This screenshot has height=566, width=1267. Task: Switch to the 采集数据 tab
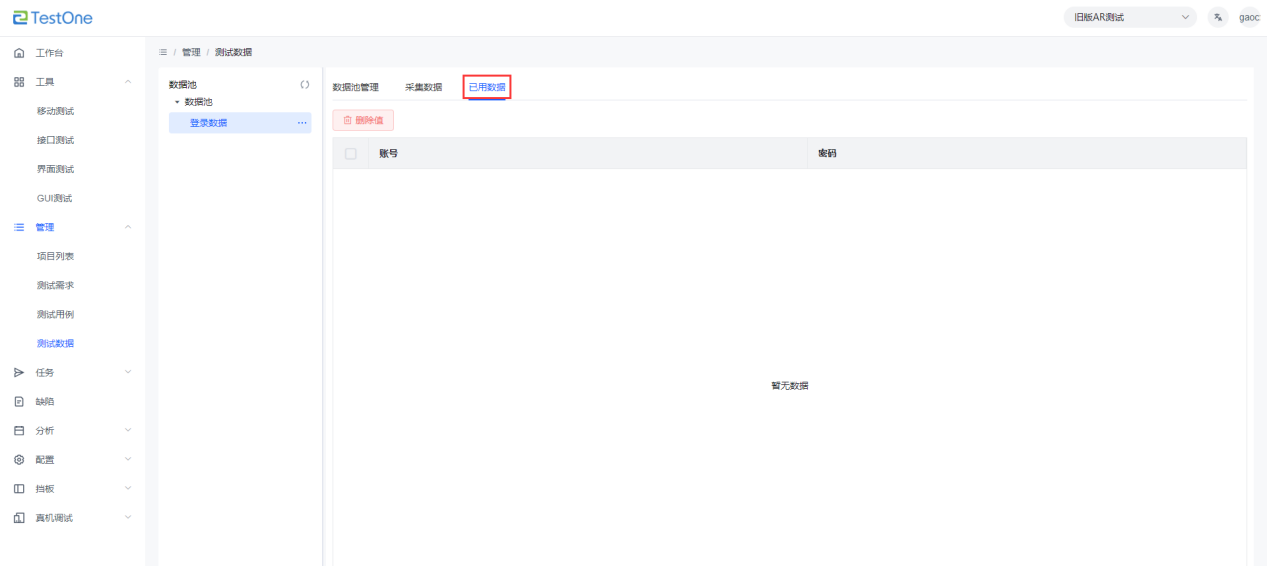tap(423, 88)
